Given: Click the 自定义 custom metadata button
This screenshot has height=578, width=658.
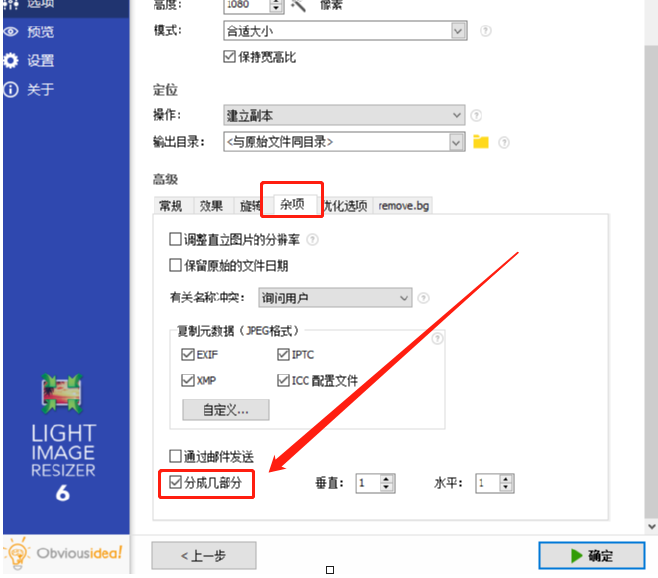Looking at the screenshot, I should click(226, 410).
